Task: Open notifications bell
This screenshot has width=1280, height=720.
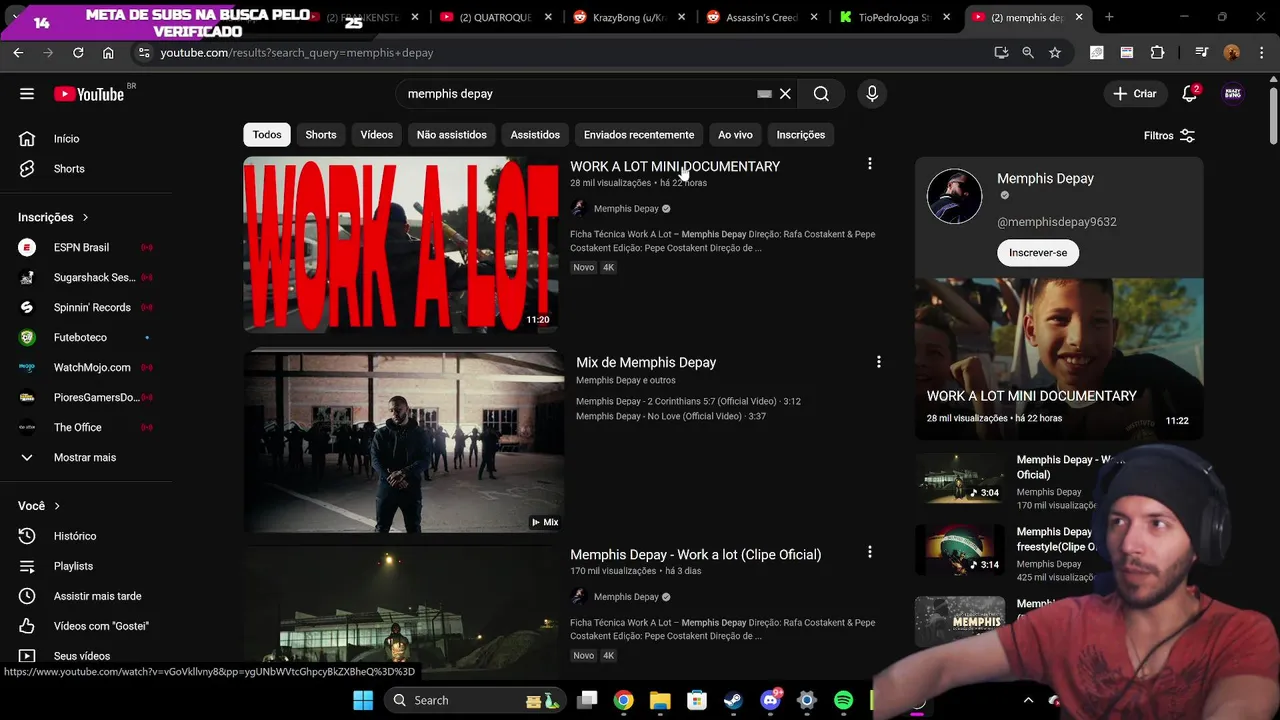Action: [x=1189, y=94]
